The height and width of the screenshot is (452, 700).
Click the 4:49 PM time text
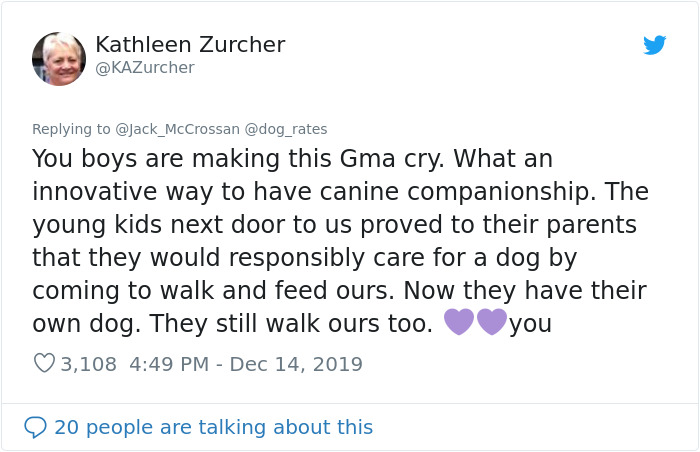(169, 363)
